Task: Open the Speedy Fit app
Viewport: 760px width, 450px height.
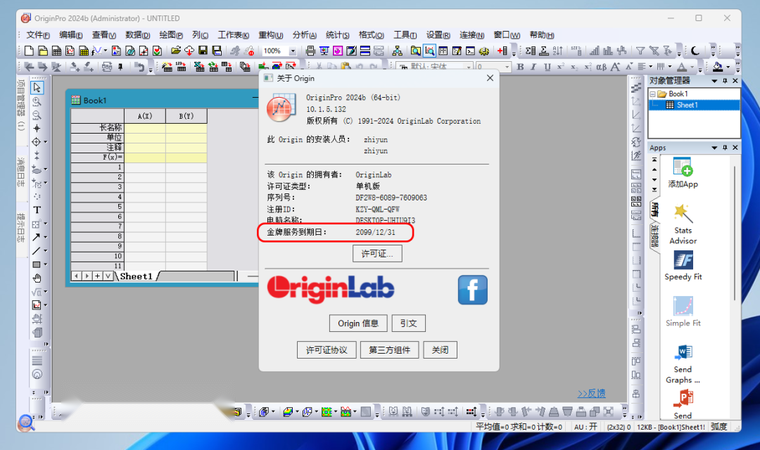Action: click(x=683, y=266)
